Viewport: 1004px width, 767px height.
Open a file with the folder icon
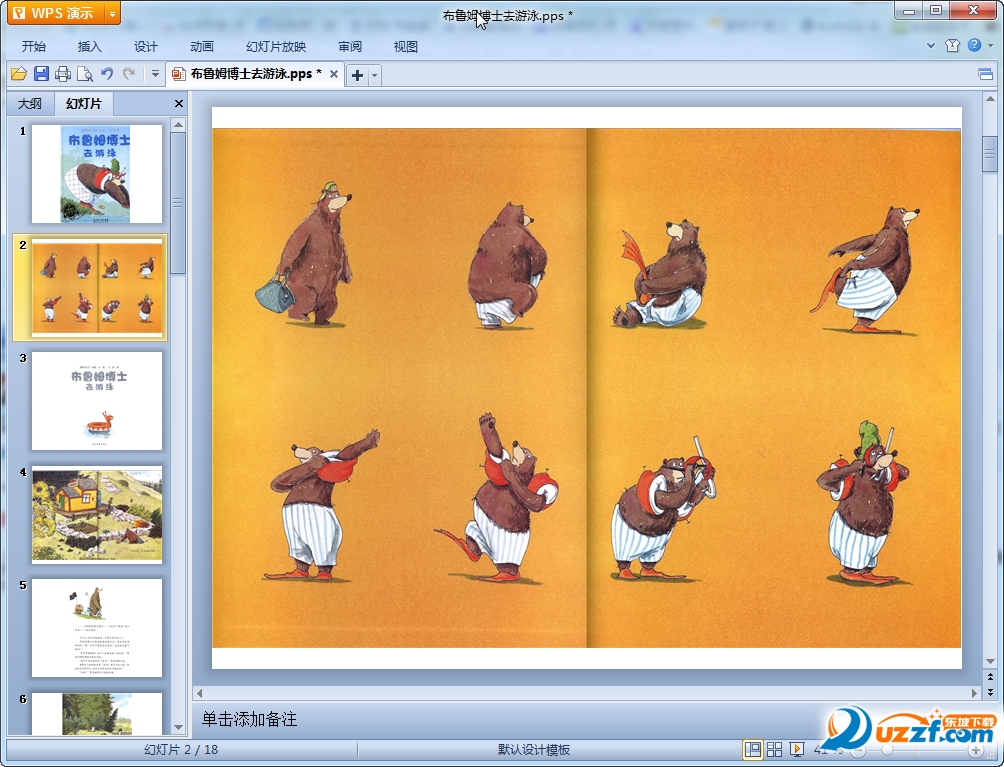pos(19,74)
